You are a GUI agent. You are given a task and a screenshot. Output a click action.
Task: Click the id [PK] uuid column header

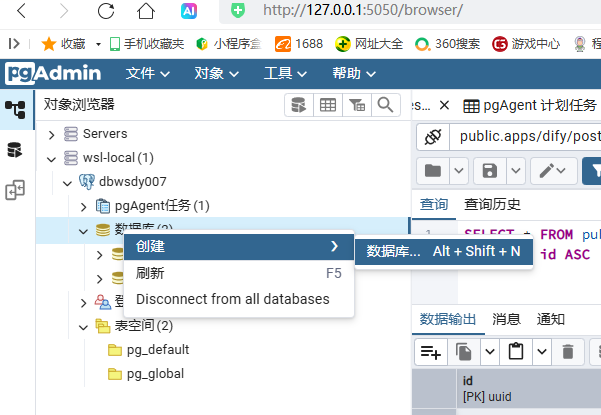(x=529, y=389)
